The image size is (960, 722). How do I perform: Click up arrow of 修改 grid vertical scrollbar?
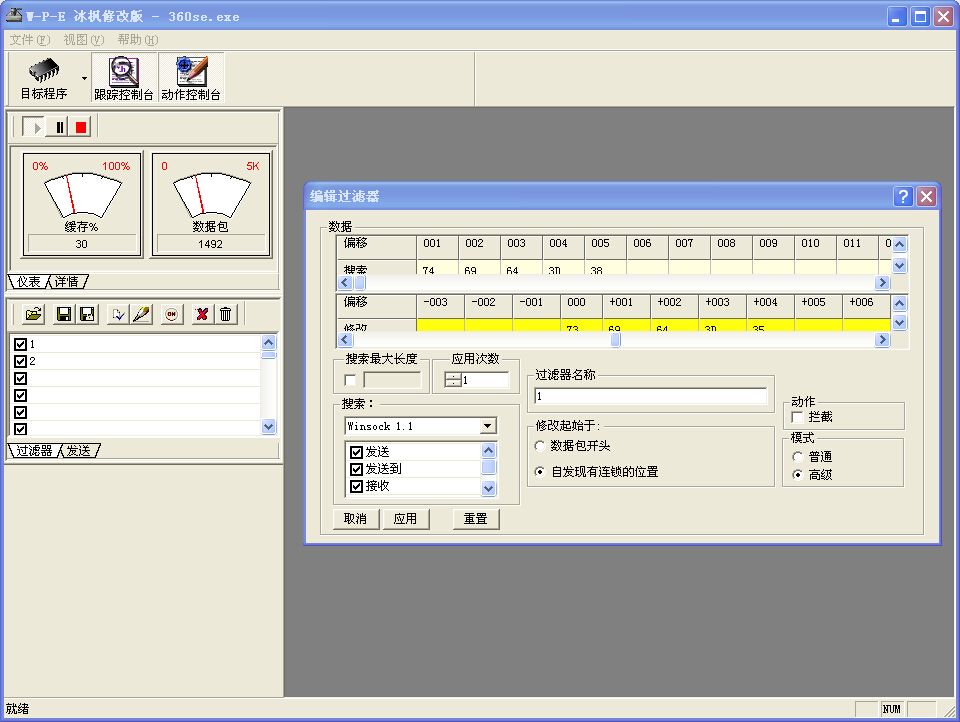pos(899,303)
